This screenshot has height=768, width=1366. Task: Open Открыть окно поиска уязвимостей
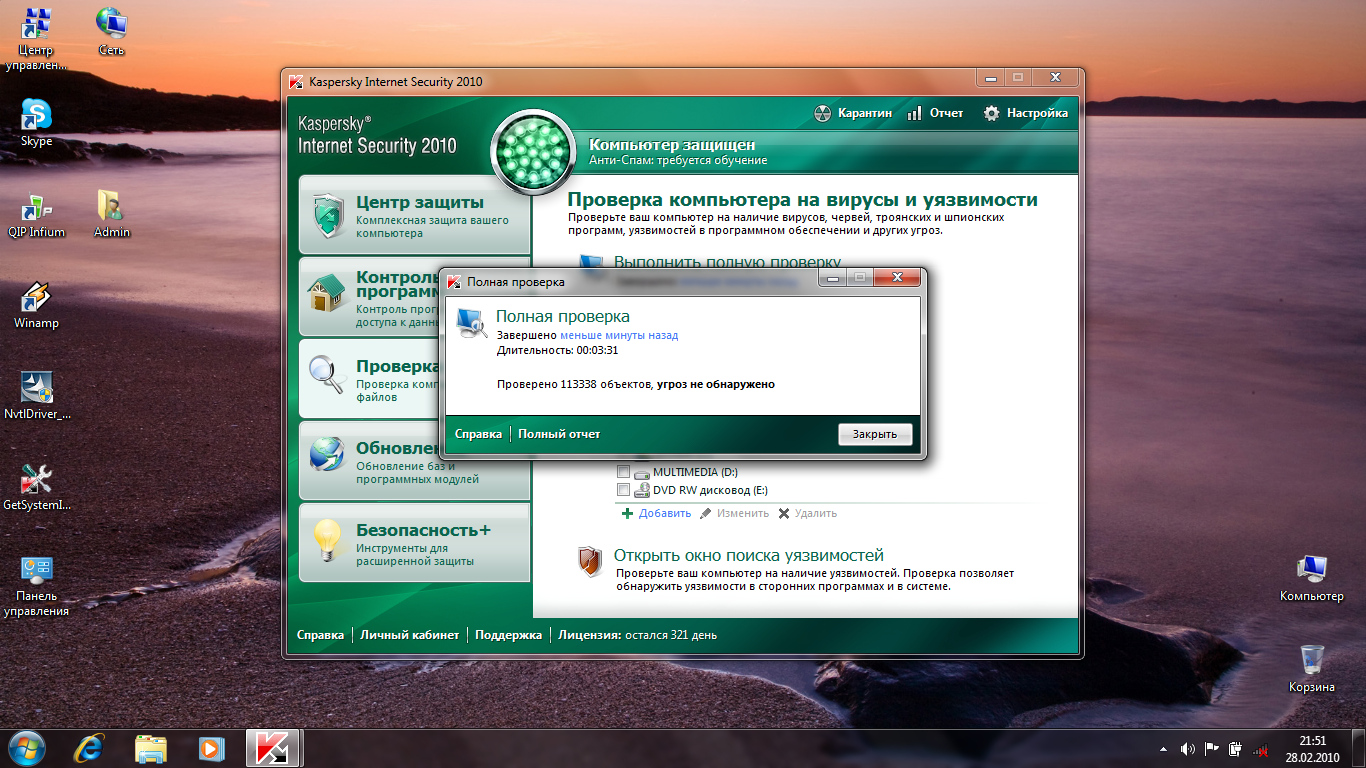coord(749,555)
